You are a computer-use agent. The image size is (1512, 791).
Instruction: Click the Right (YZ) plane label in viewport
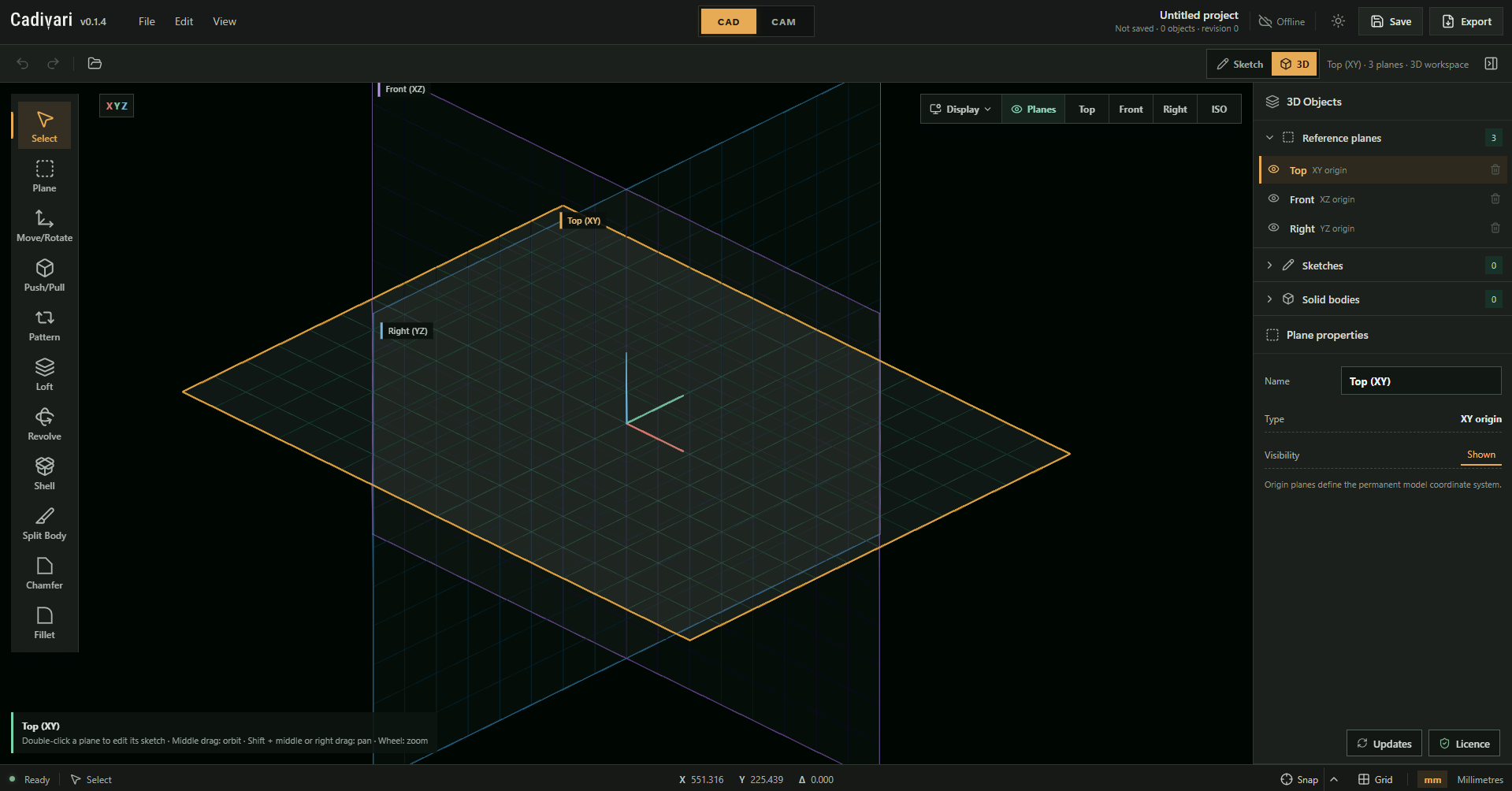[407, 331]
